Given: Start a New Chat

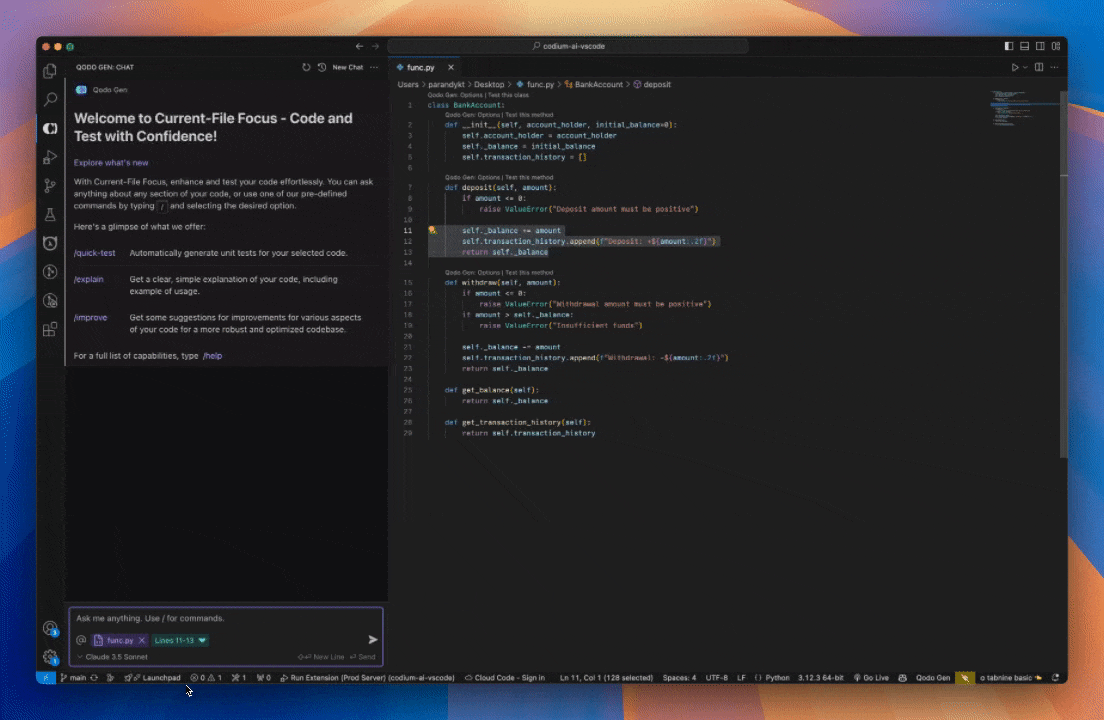Looking at the screenshot, I should coord(348,68).
